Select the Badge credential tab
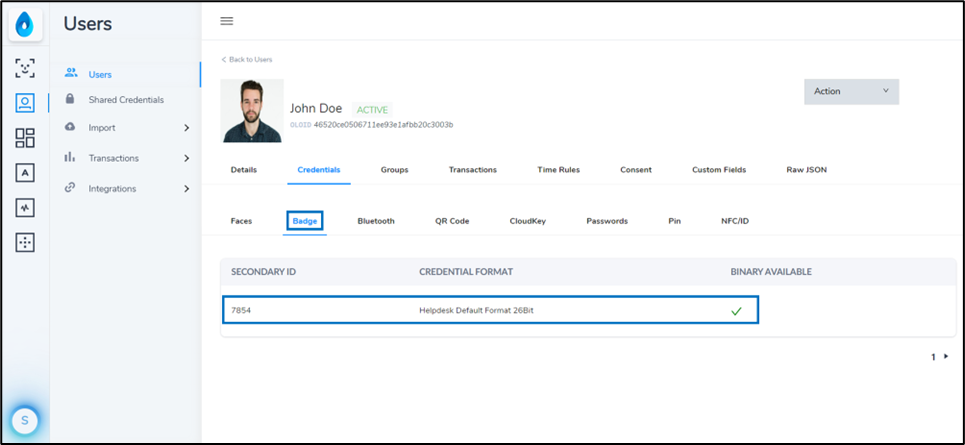The image size is (965, 445). pos(305,221)
